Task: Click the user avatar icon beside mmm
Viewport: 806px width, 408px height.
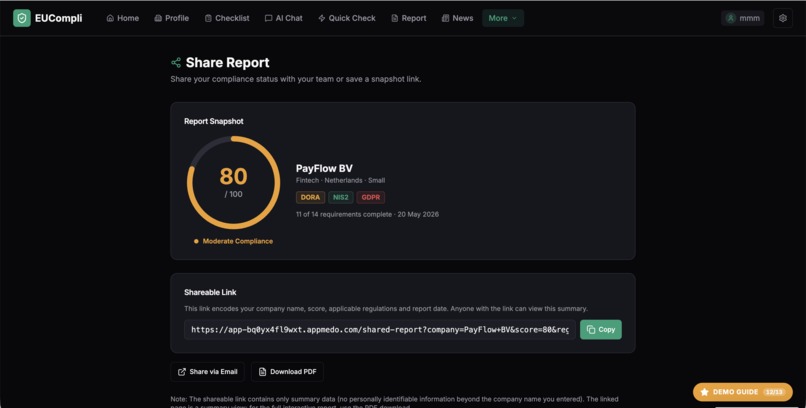Action: (730, 18)
